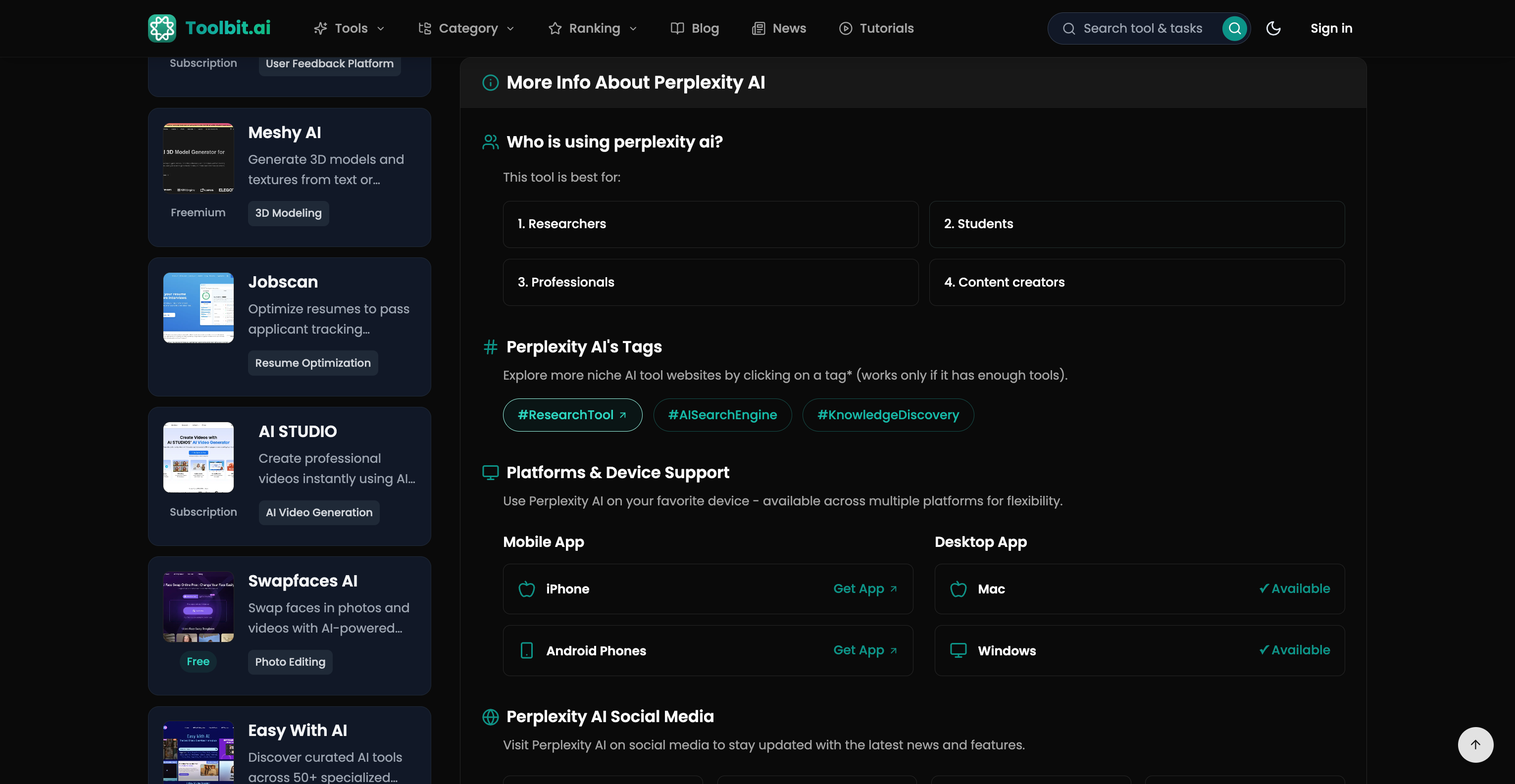Toggle dark mode moon icon
The height and width of the screenshot is (784, 1515).
pyautogui.click(x=1273, y=28)
